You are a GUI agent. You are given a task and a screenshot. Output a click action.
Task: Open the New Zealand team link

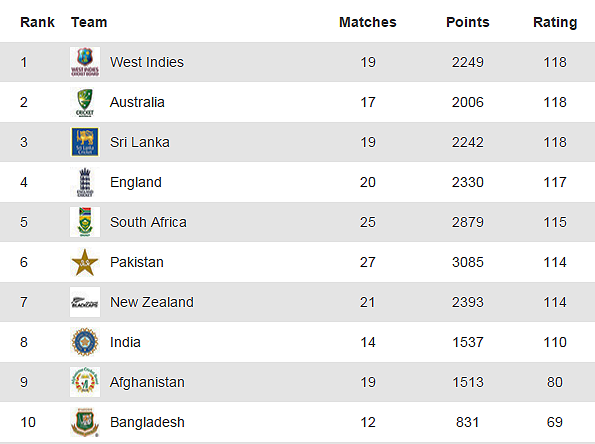[x=152, y=302]
